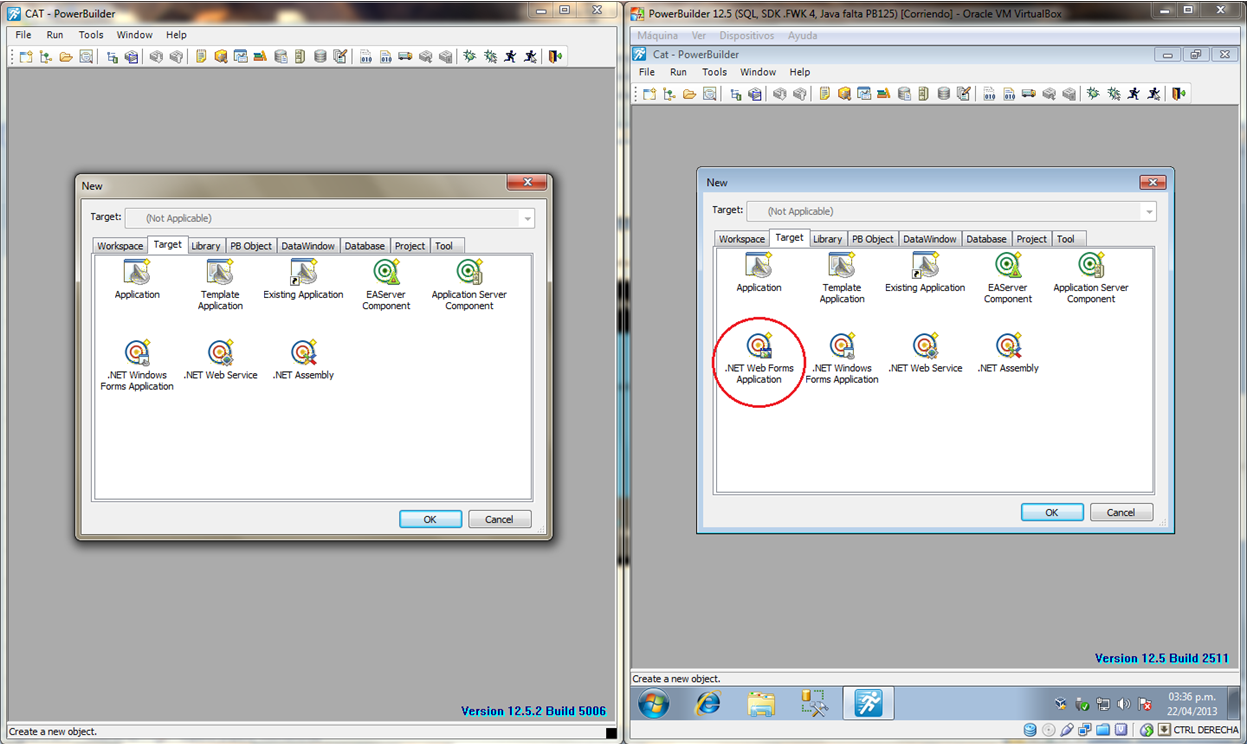Choose .NET Web Service in VirtualBox dialog
This screenshot has width=1247, height=744.
point(925,354)
